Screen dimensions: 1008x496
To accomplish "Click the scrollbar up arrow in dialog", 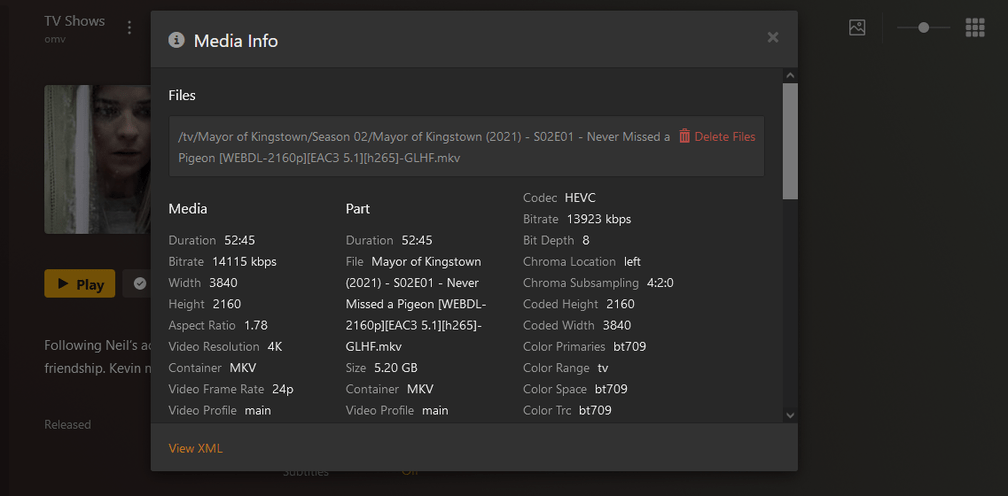I will tap(790, 75).
